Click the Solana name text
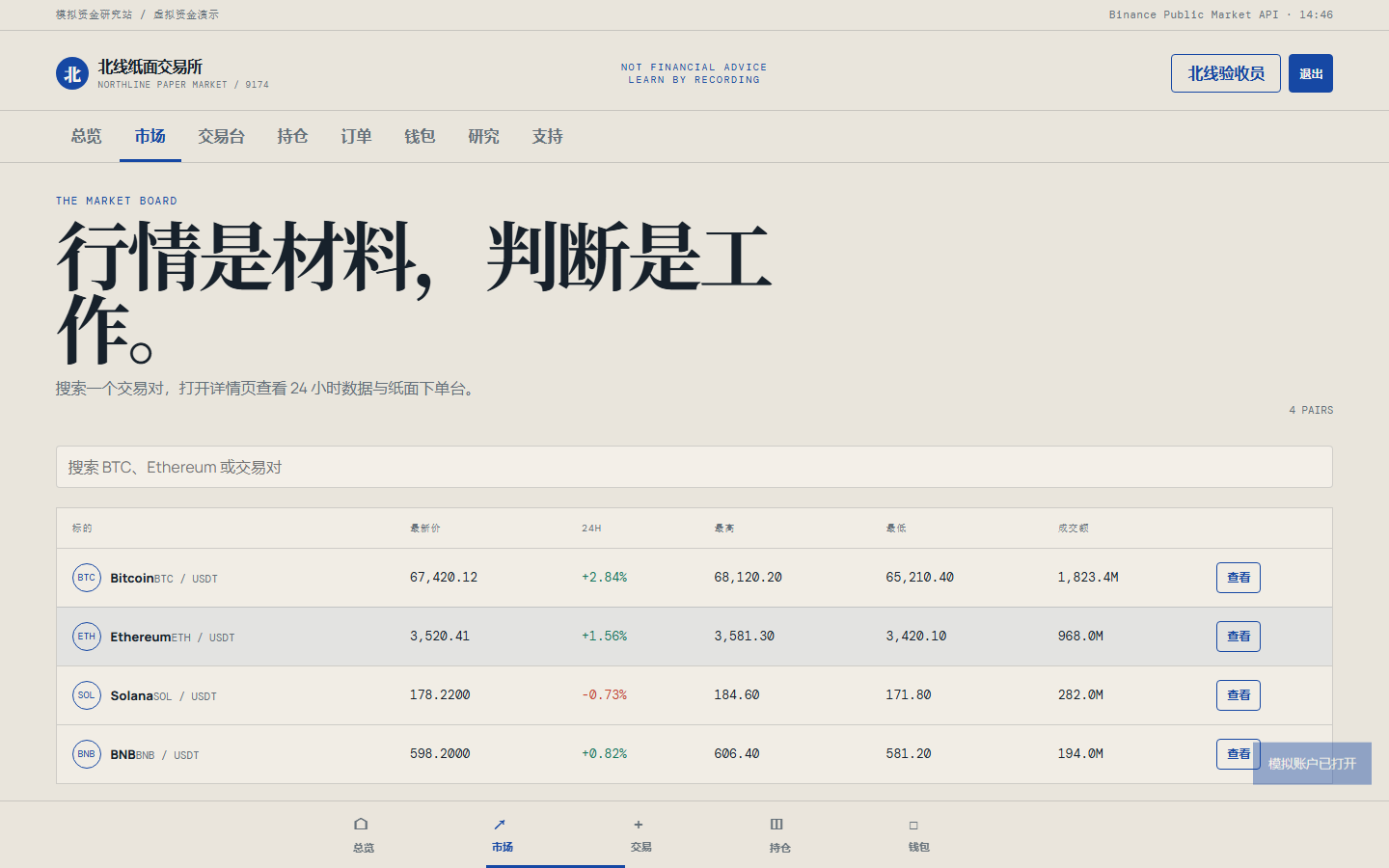1389x868 pixels. [x=131, y=695]
